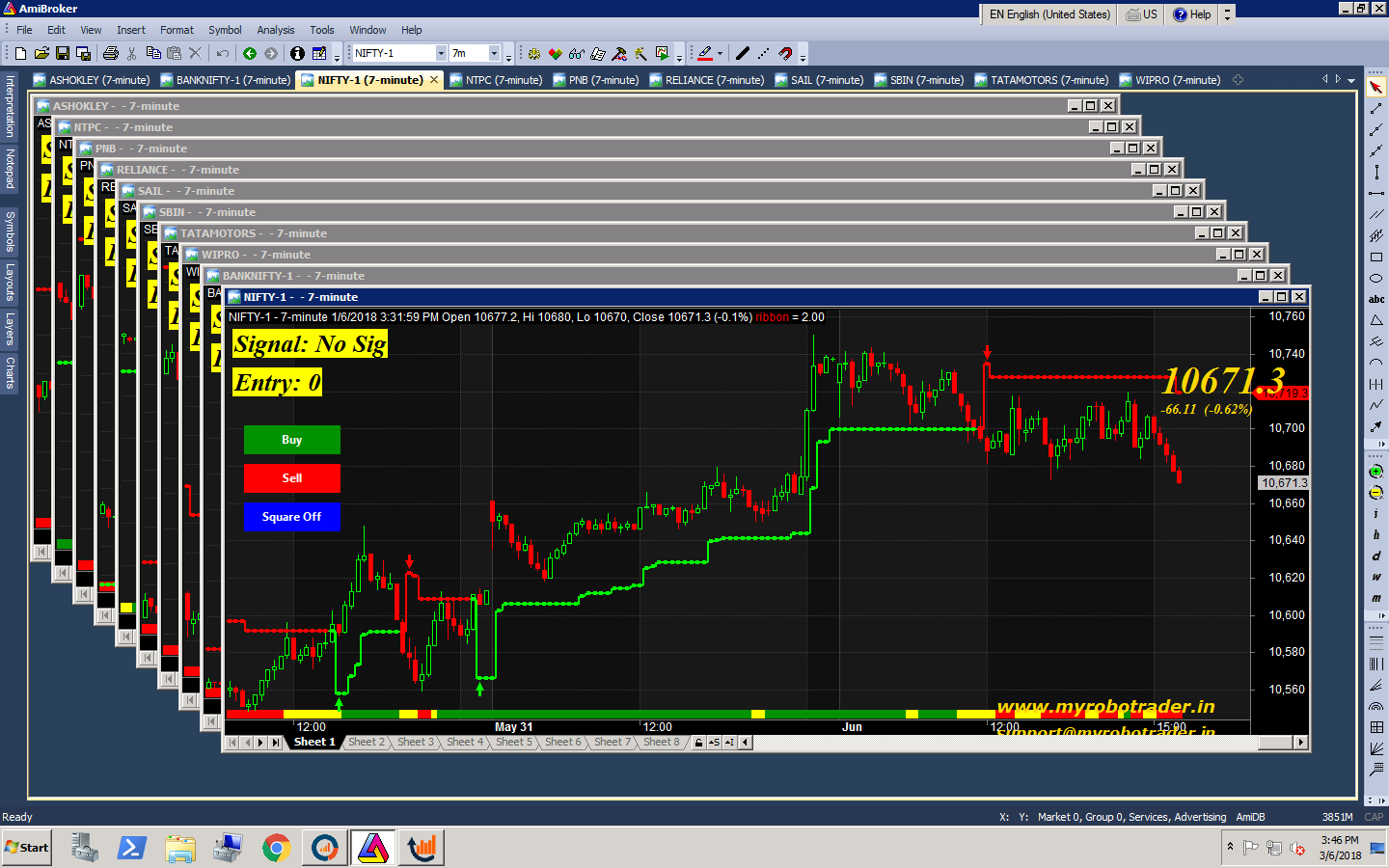Click the blue Square Off button
Image resolution: width=1389 pixels, height=868 pixels.
292,517
